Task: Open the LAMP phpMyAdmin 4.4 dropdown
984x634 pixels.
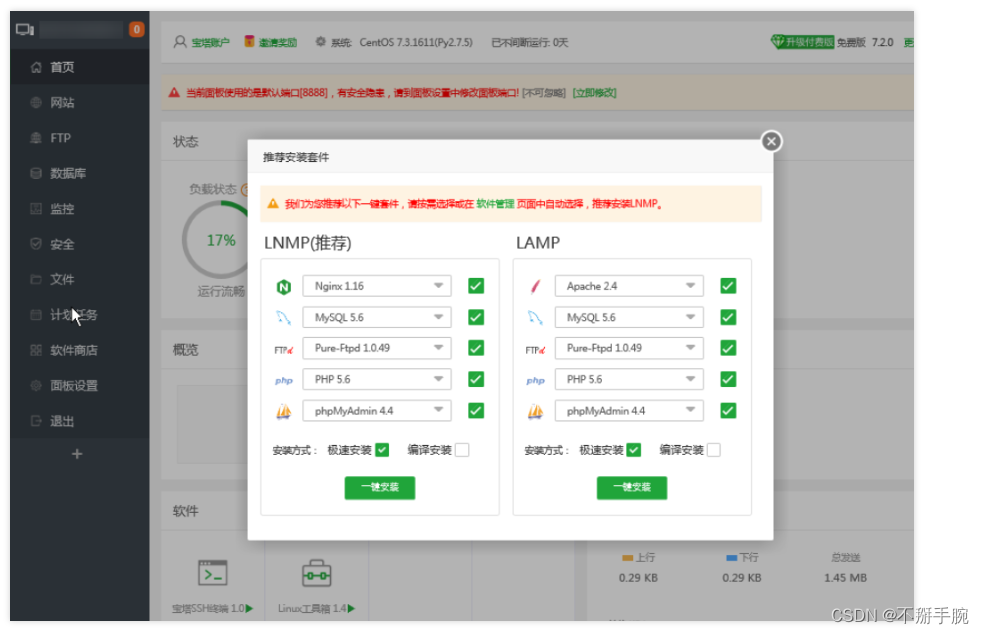Action: pos(629,411)
